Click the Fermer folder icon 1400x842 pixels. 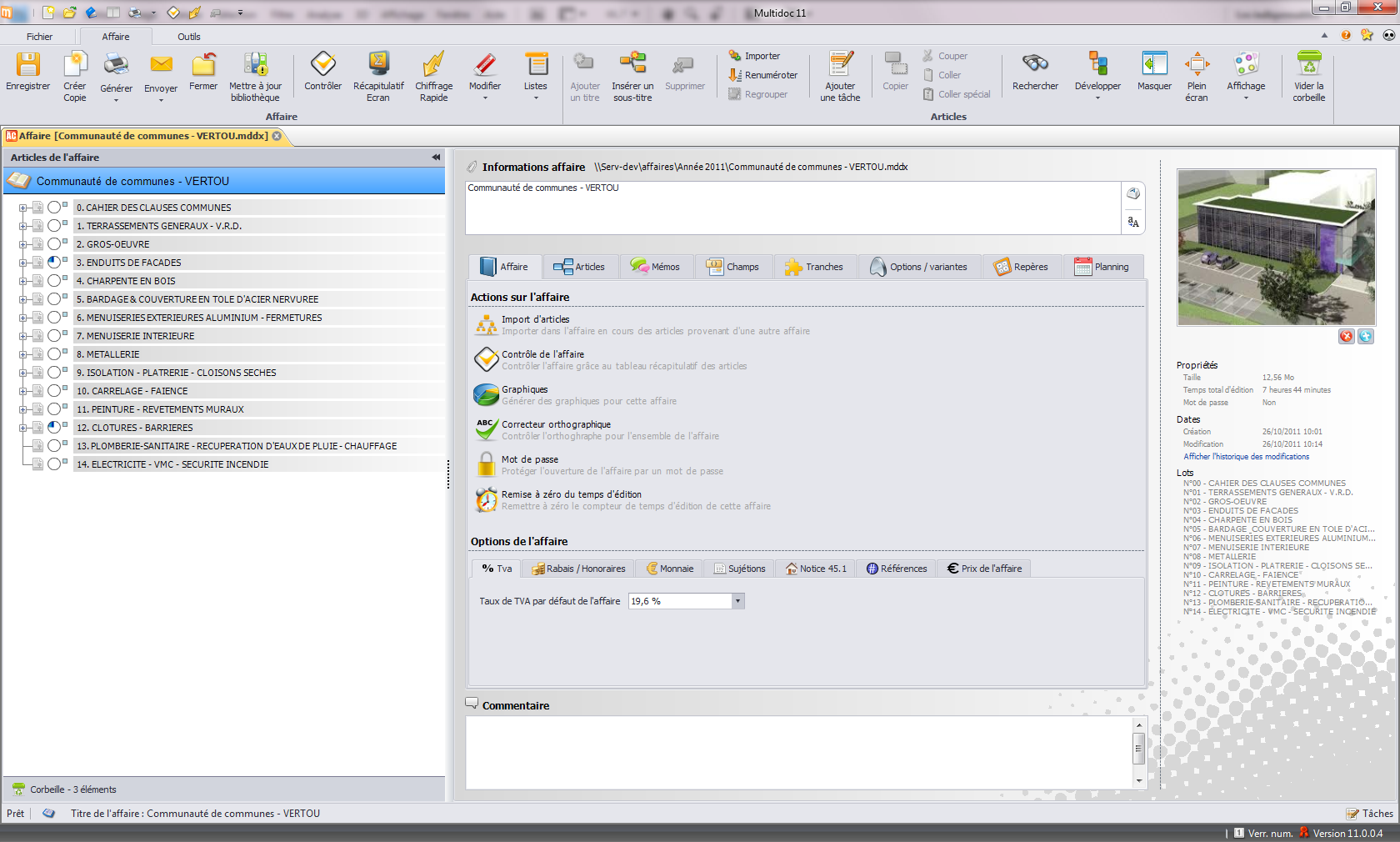tap(203, 64)
